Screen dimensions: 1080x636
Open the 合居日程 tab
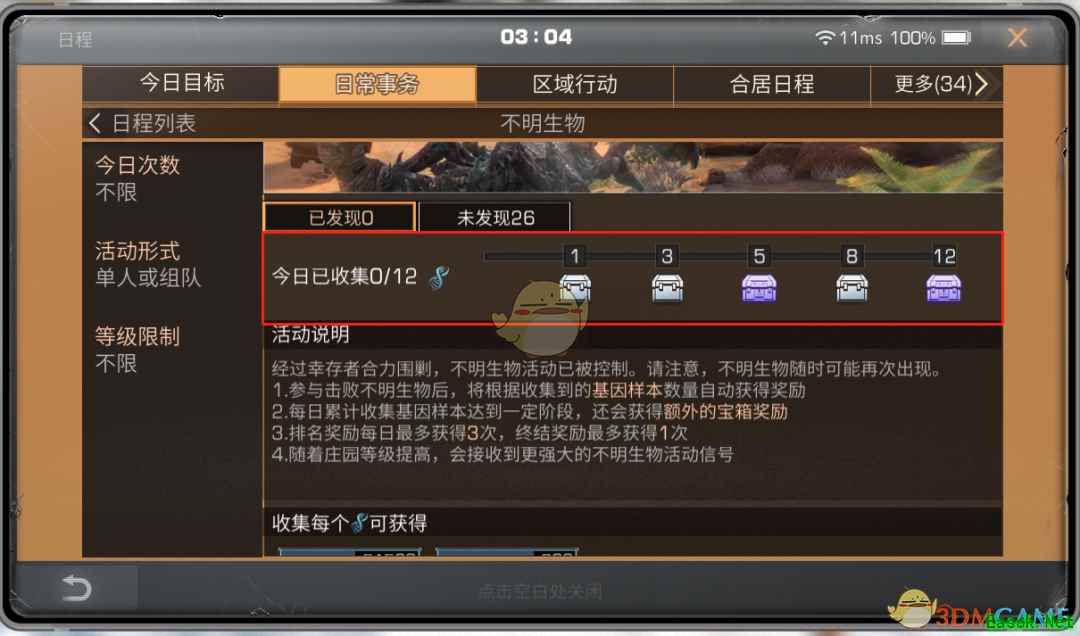771,84
